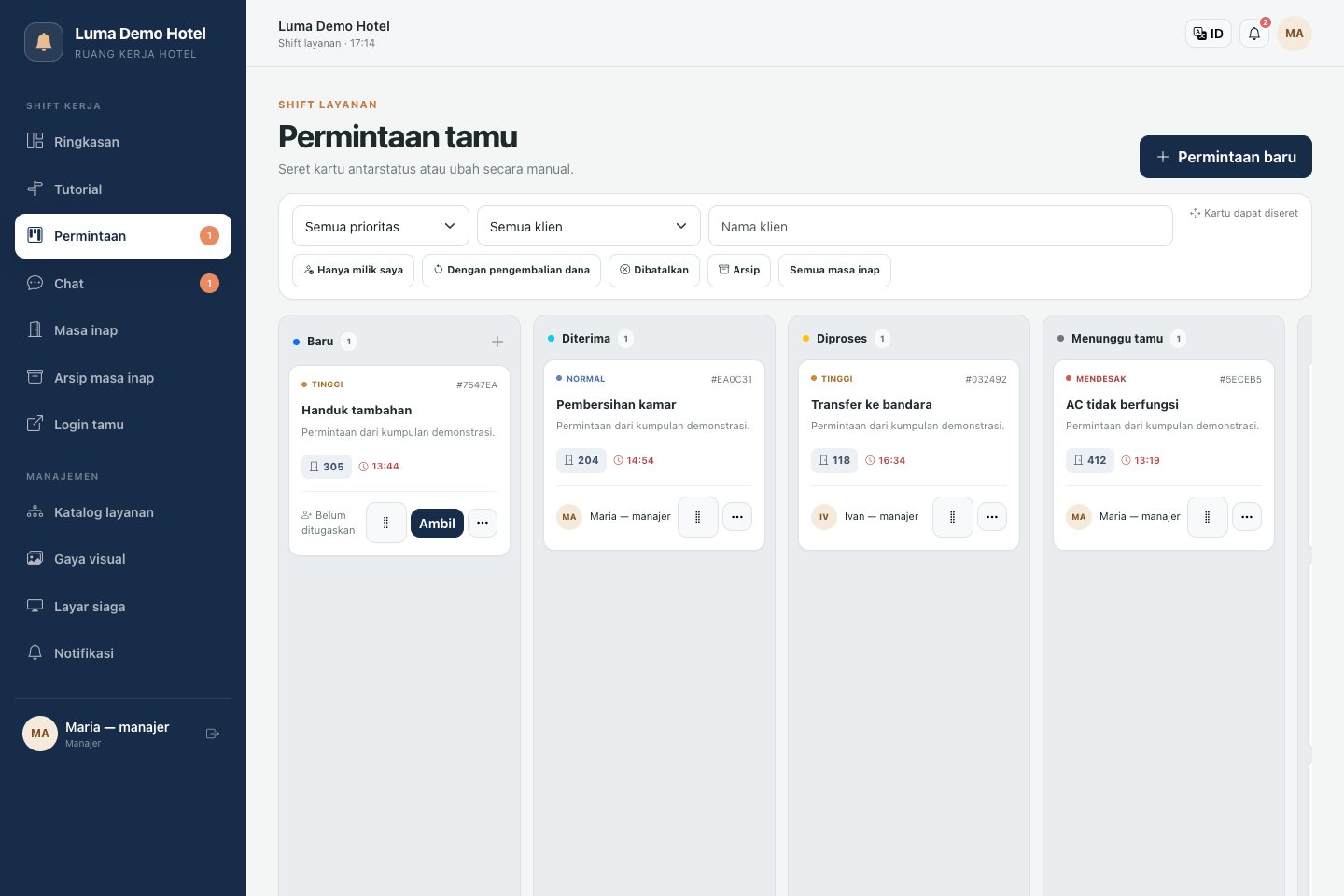Screen dimensions: 1344x896
Task: Open Login tamu in the sidebar
Action: pos(123,425)
